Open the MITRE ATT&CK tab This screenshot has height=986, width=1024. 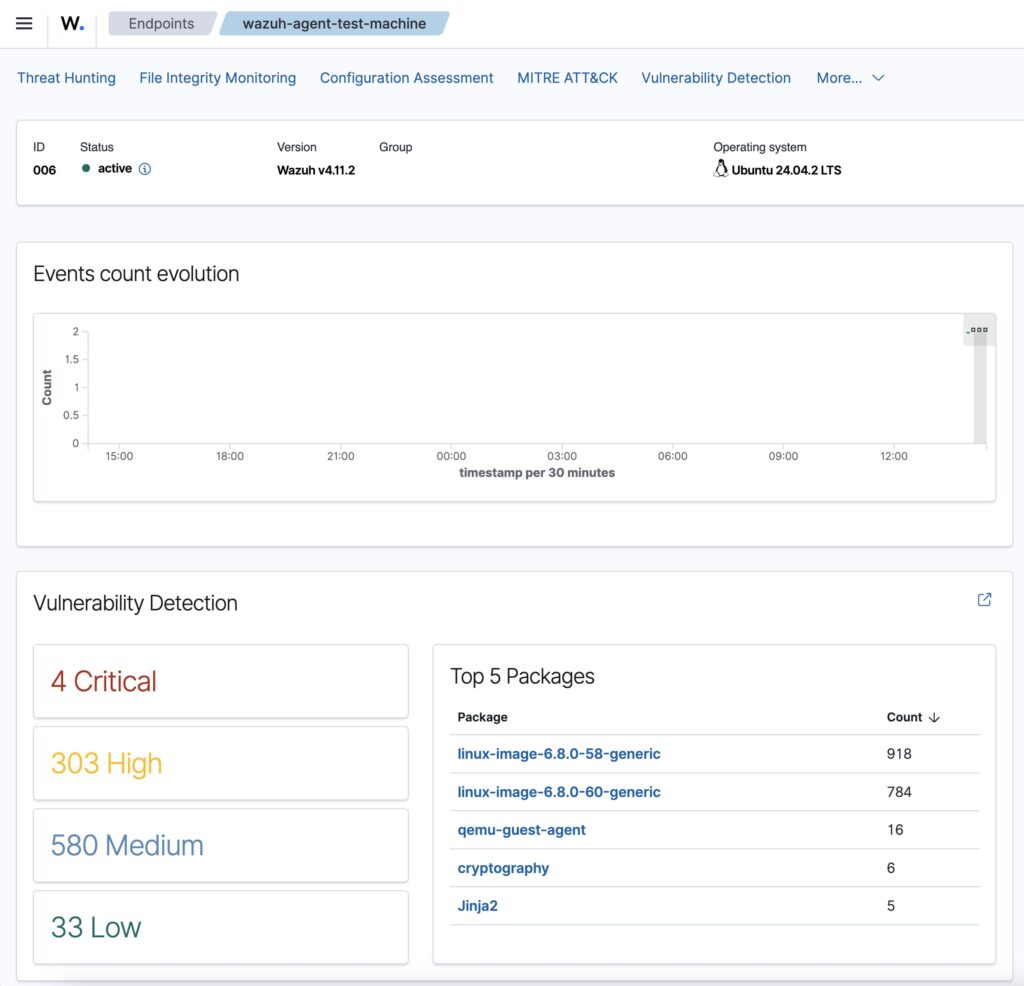tap(567, 78)
